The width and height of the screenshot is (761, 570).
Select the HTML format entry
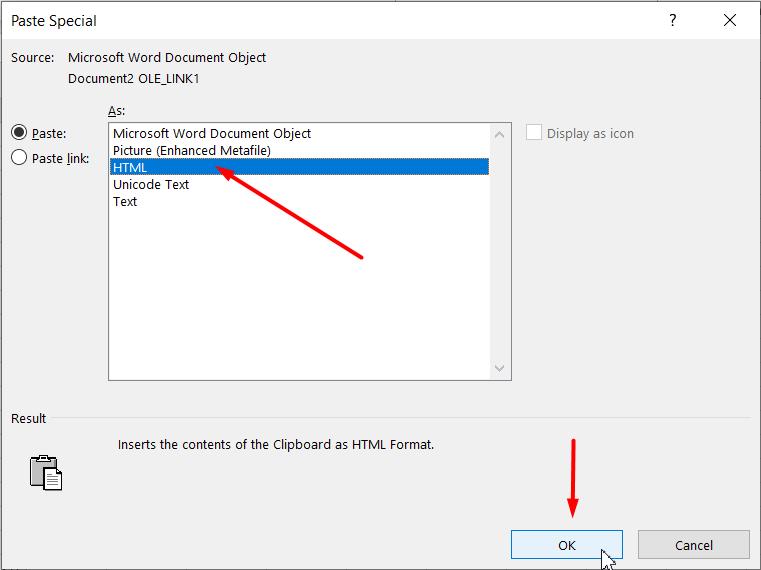click(130, 167)
